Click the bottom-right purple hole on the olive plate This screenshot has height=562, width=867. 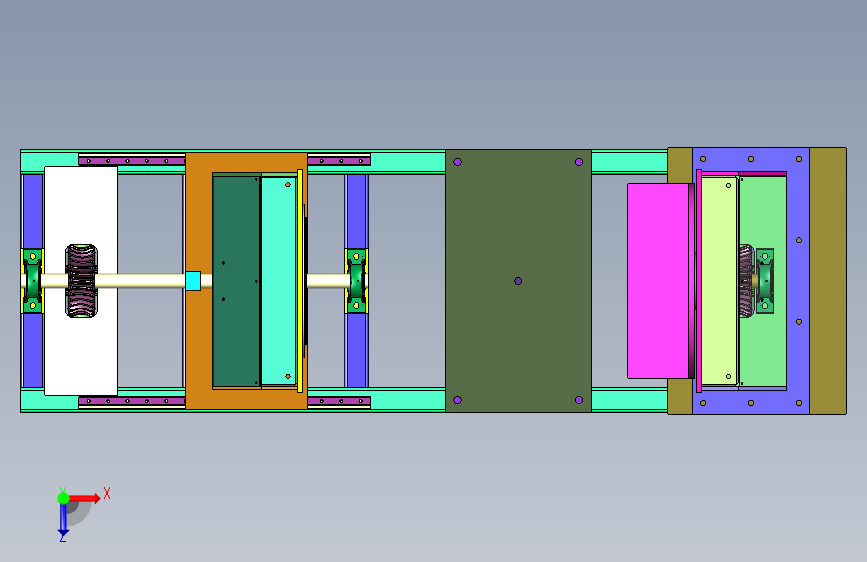coord(579,400)
